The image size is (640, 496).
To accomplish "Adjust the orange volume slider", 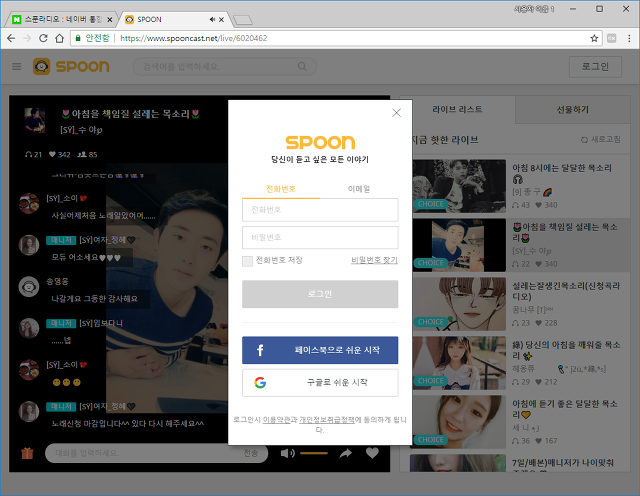I will tap(314, 453).
